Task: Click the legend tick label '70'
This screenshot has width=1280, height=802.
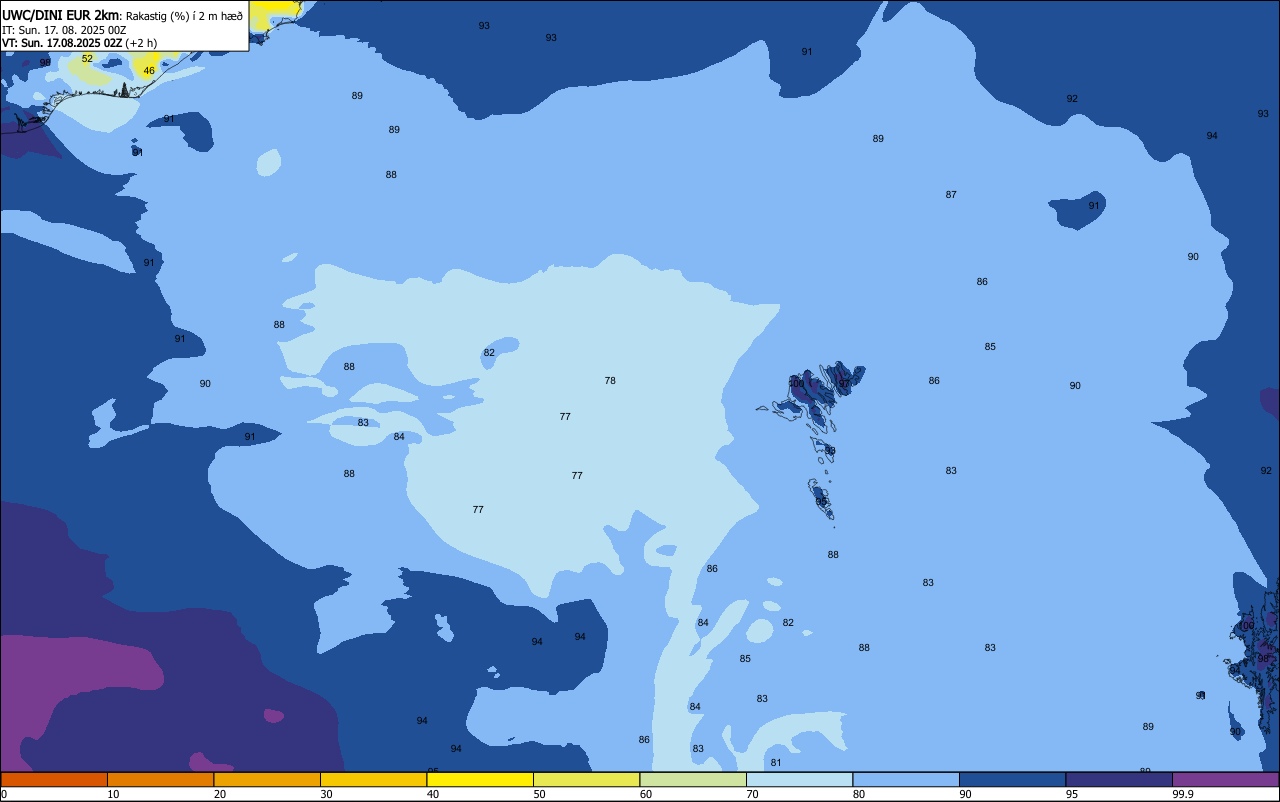Action: tap(752, 794)
